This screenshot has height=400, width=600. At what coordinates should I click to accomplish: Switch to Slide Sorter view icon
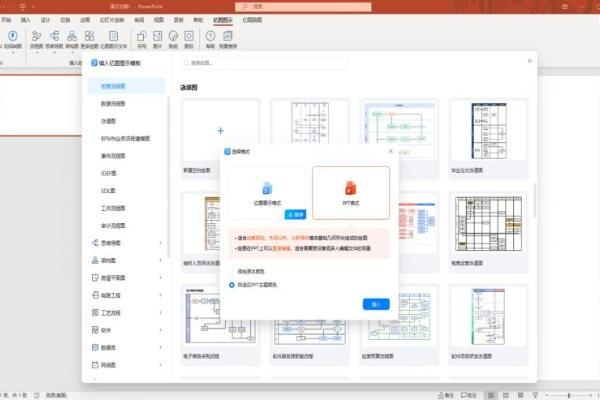505,395
